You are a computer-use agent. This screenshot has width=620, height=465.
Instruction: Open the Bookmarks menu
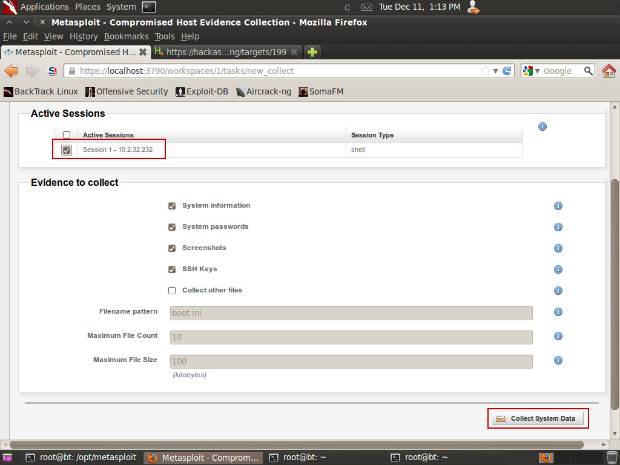point(124,36)
